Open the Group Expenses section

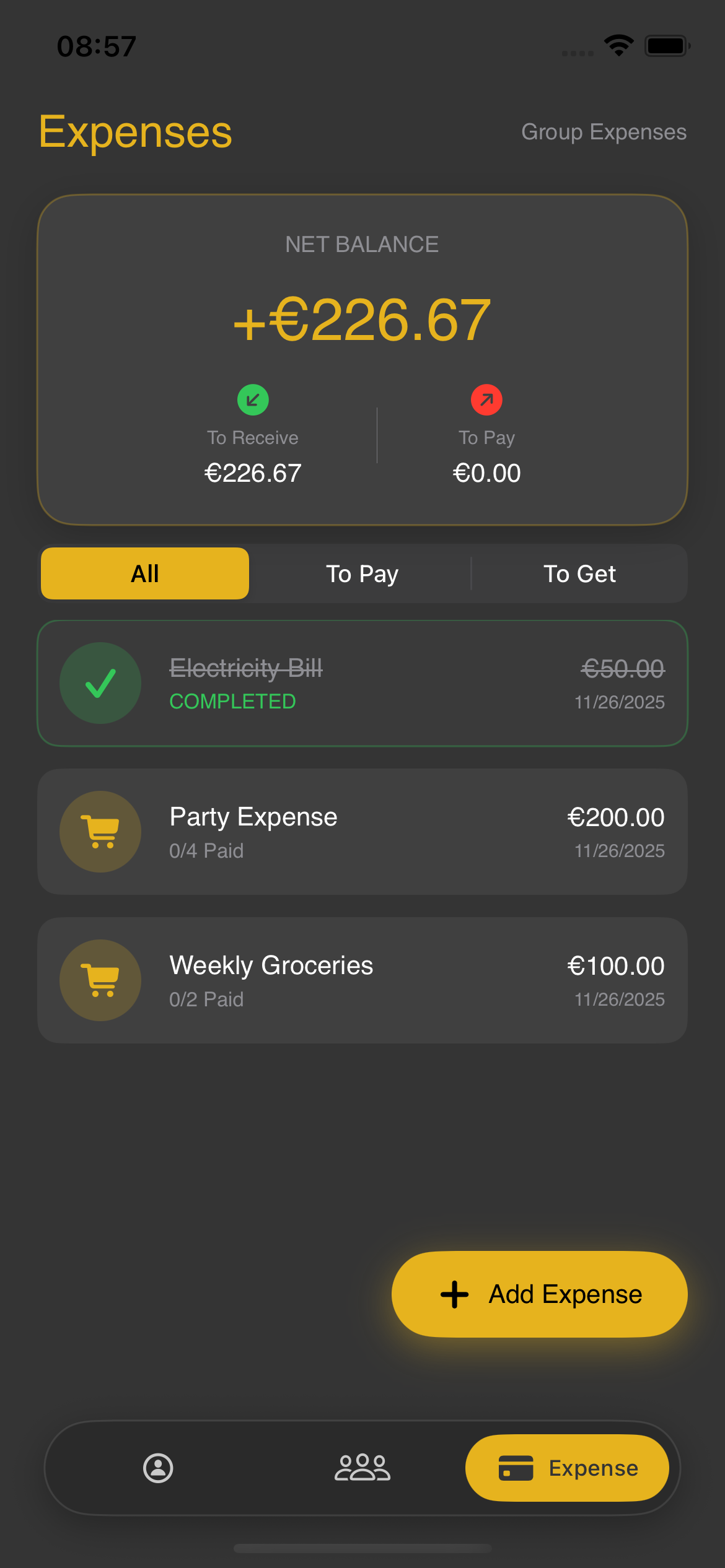click(604, 132)
